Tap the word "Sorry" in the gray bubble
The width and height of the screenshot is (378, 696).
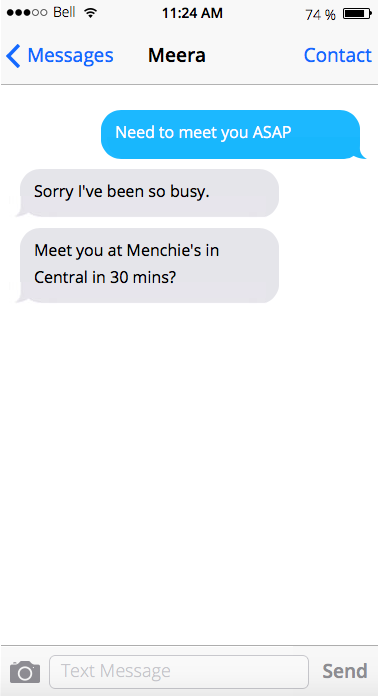coord(54,193)
